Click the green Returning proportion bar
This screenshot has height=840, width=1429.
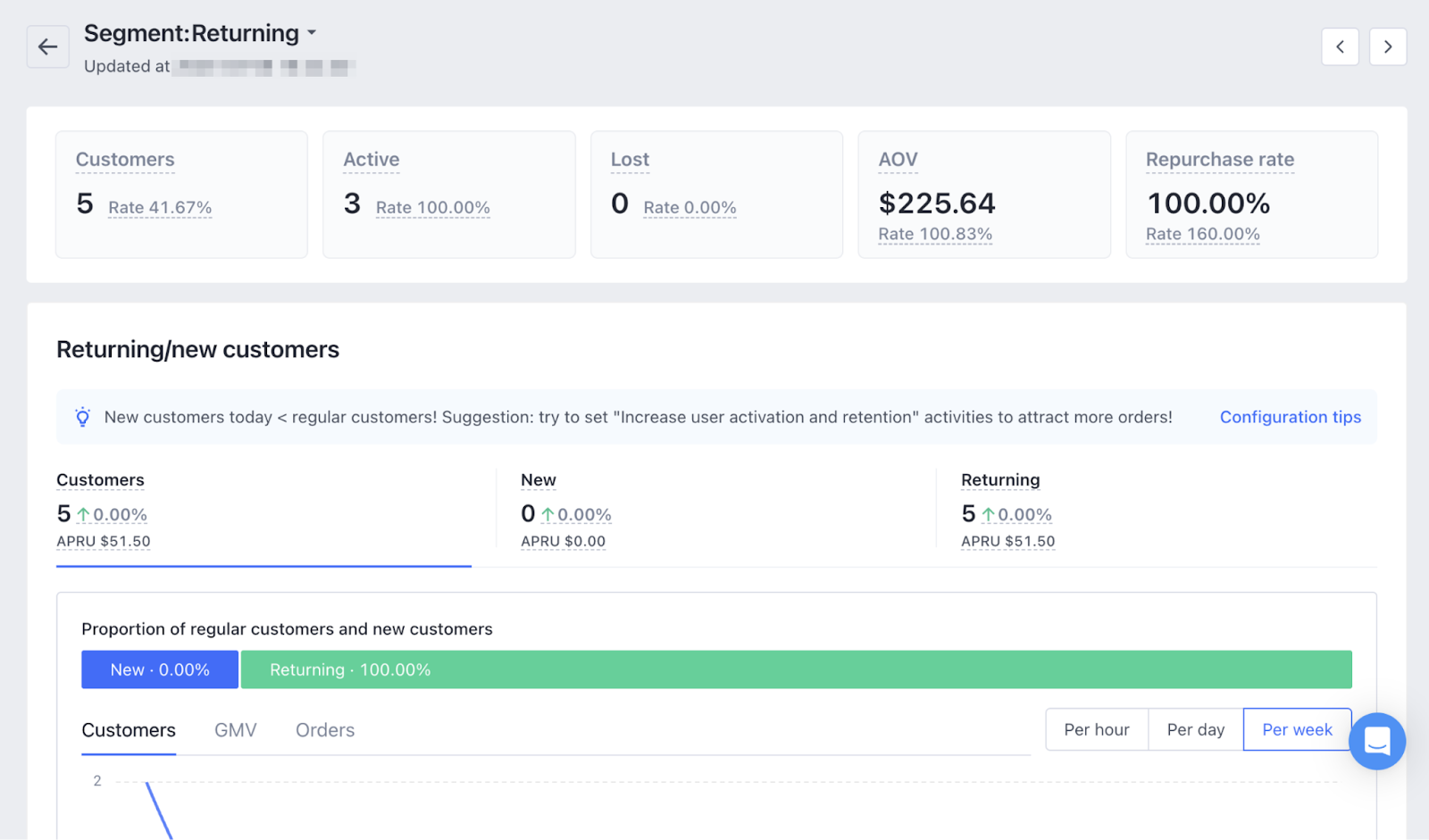[795, 670]
